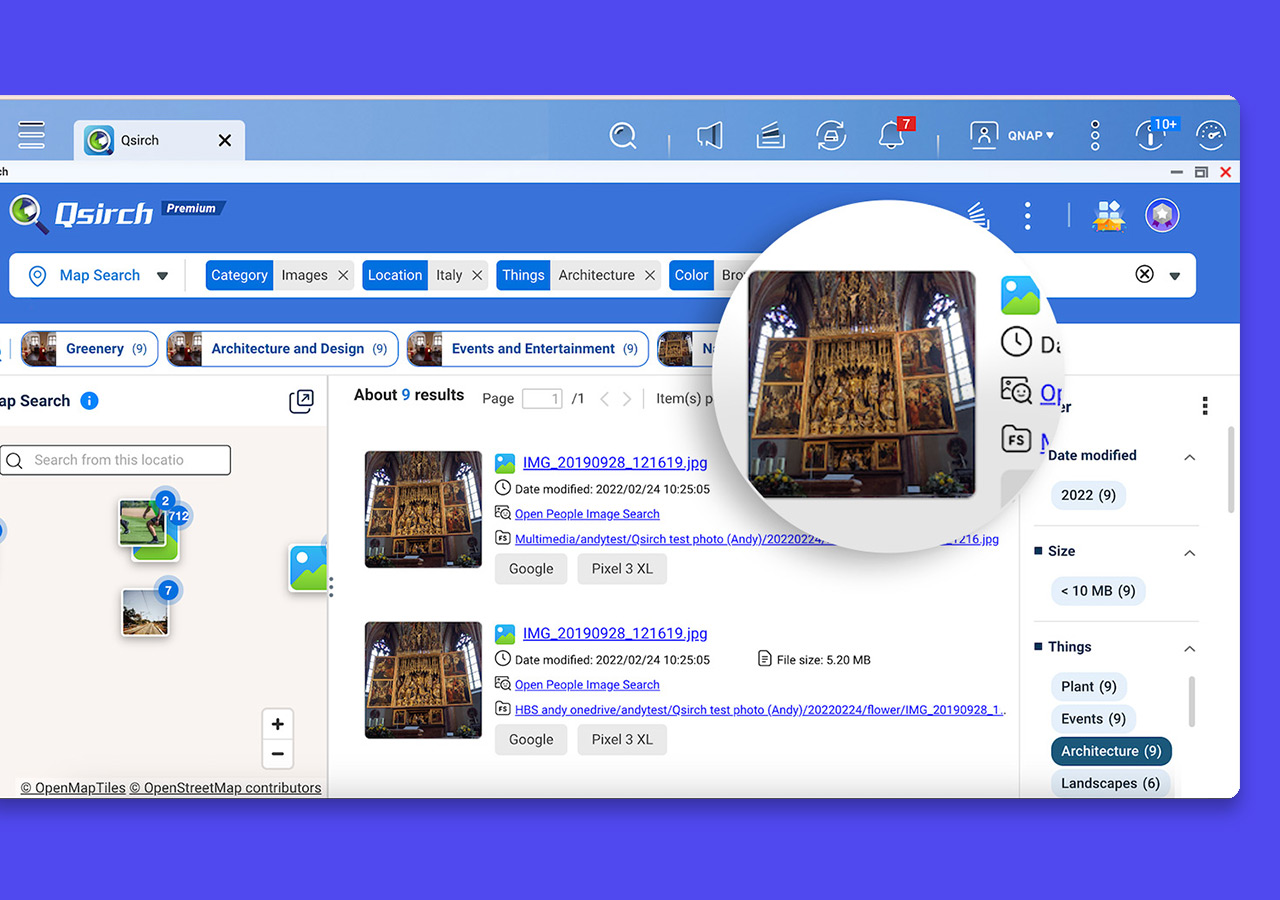This screenshot has height=900, width=1280.
Task: Open Multimedia/andytest folder path link
Action: click(757, 539)
